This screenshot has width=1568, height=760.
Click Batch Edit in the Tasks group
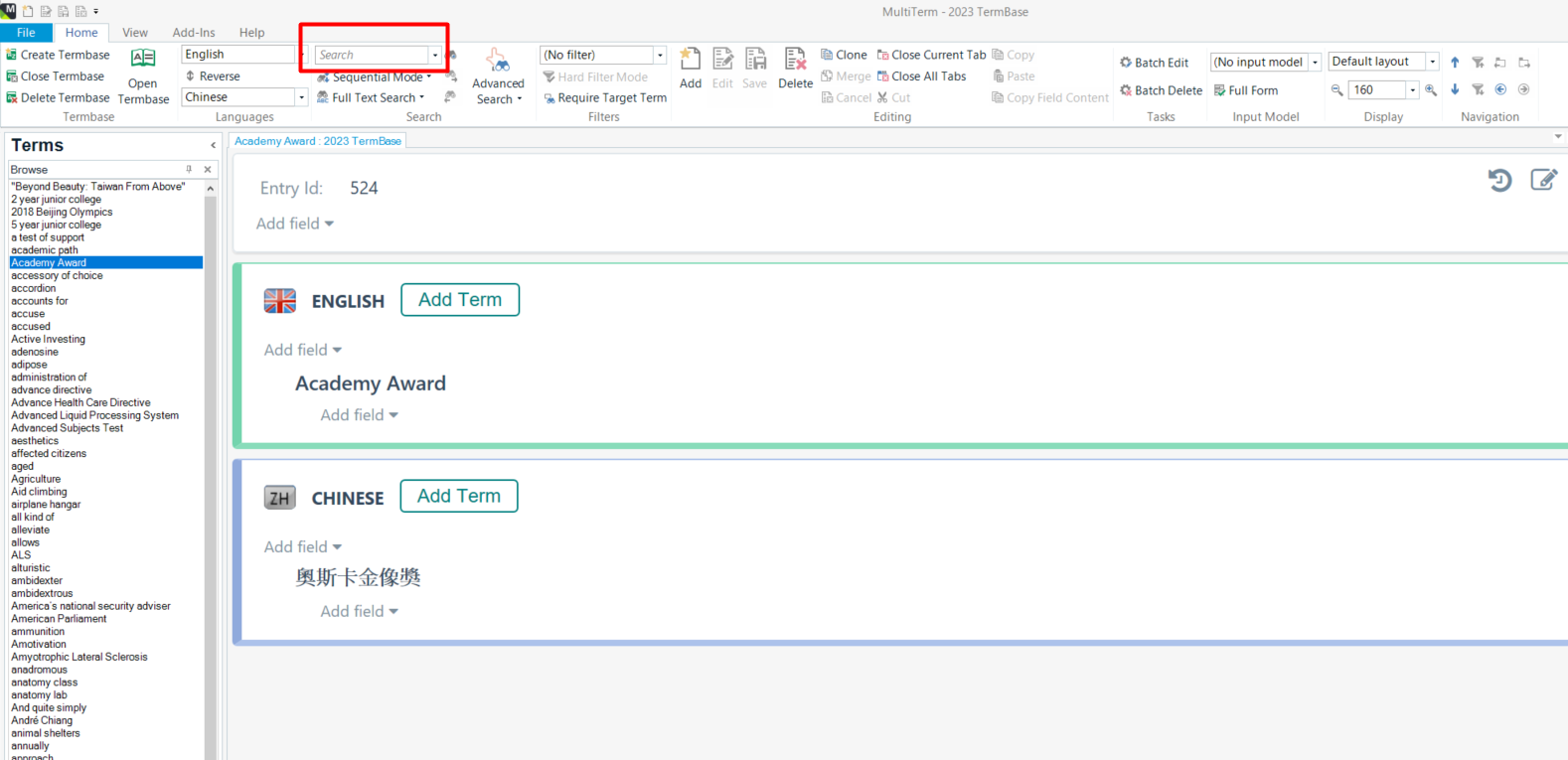click(1154, 63)
